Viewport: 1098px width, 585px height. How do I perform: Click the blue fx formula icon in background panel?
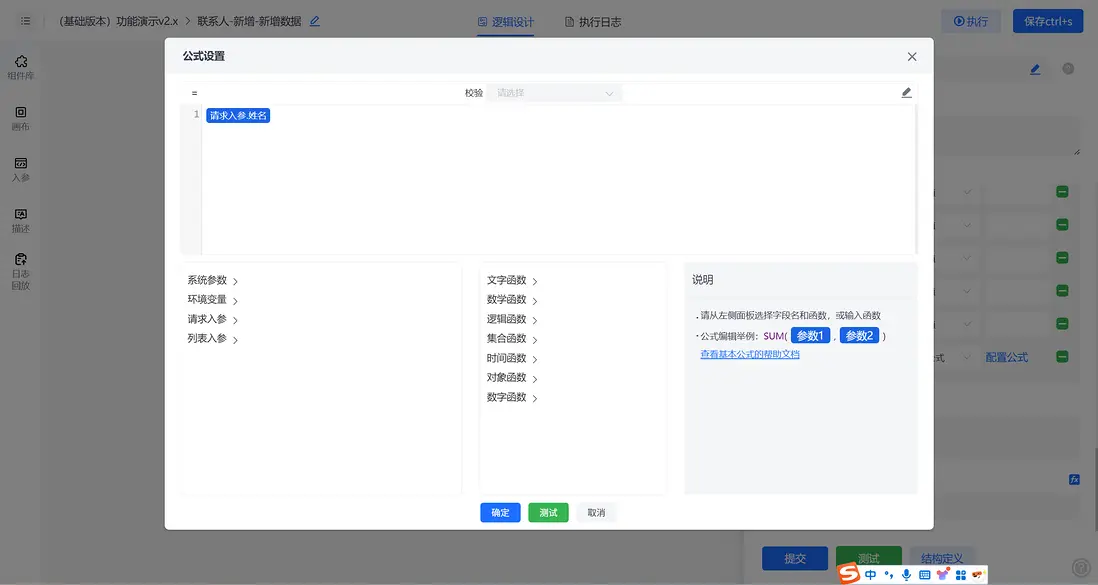pyautogui.click(x=1074, y=479)
